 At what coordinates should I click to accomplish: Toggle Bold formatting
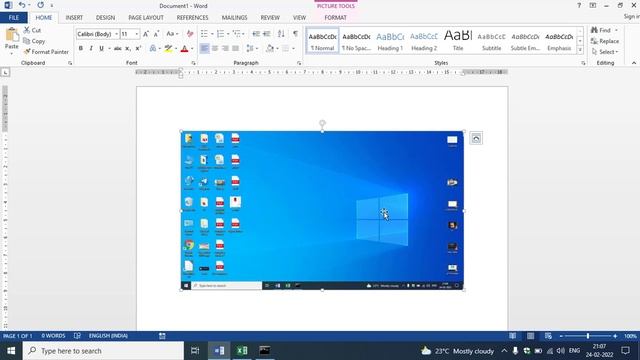[x=81, y=49]
